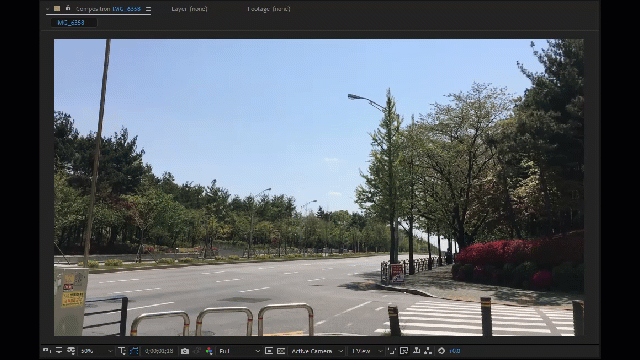Open the 50% magnification ratio dropdown
Viewport: 640px width, 360px height.
coord(96,351)
